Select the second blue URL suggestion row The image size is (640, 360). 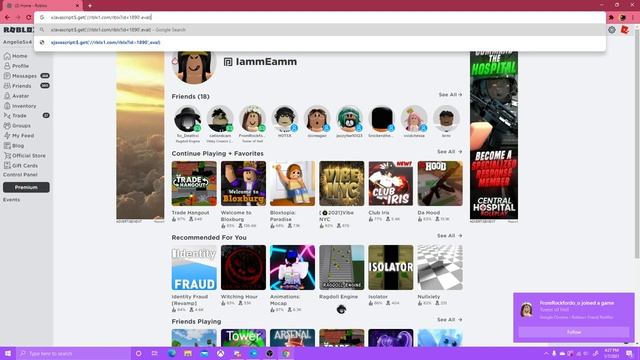click(x=320, y=42)
